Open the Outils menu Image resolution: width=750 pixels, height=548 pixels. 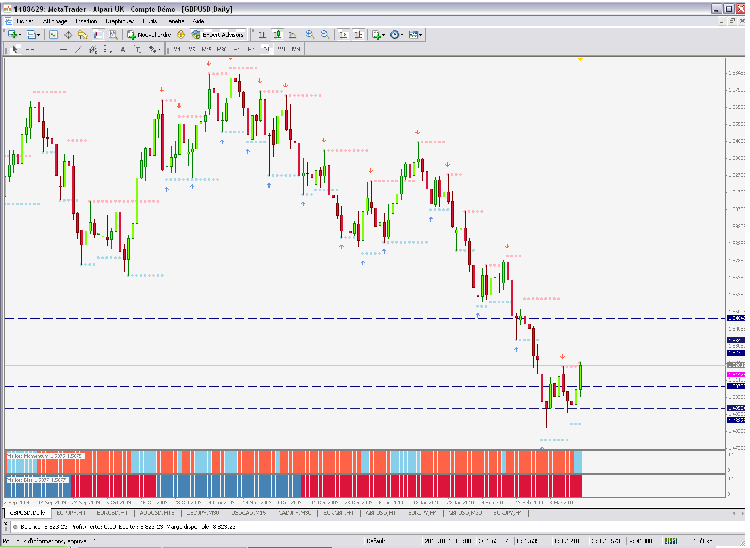click(x=150, y=21)
